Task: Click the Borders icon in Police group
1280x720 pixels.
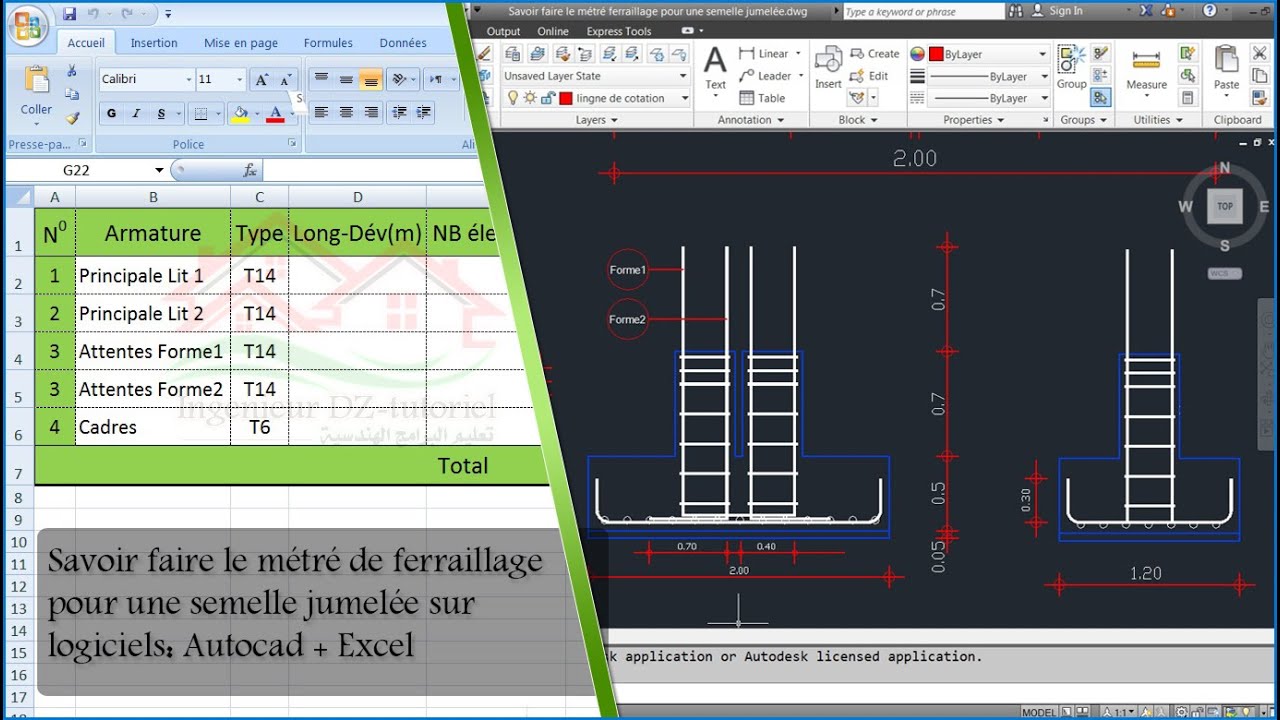Action: [201, 113]
